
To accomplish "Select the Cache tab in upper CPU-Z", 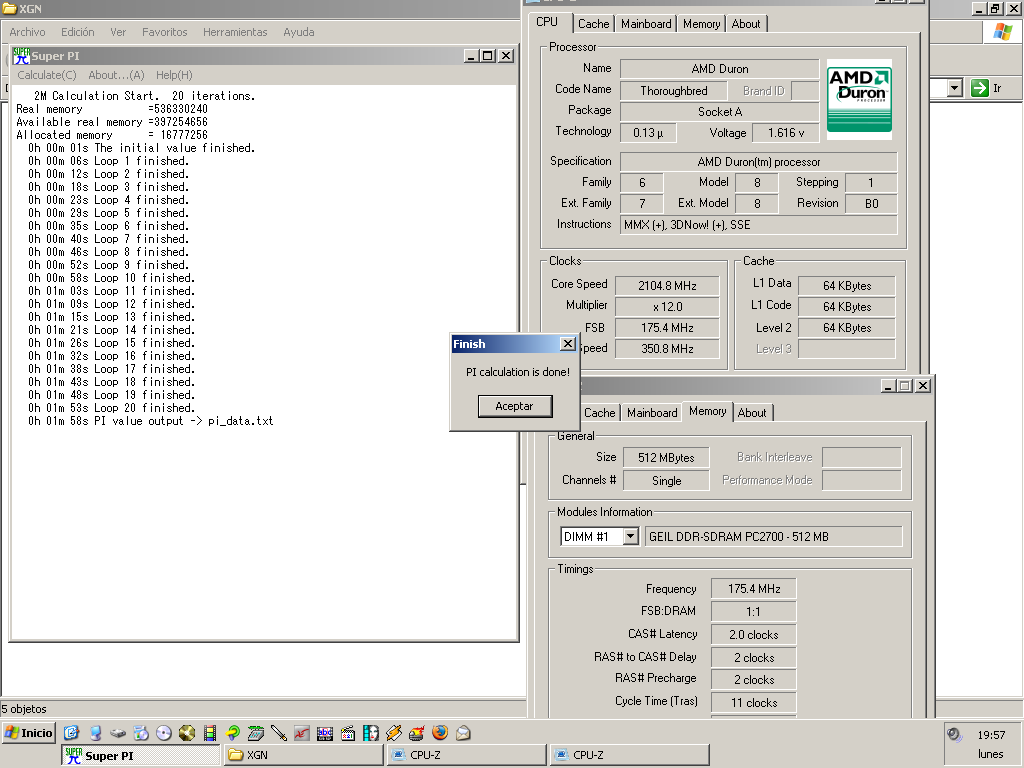I will coord(593,24).
